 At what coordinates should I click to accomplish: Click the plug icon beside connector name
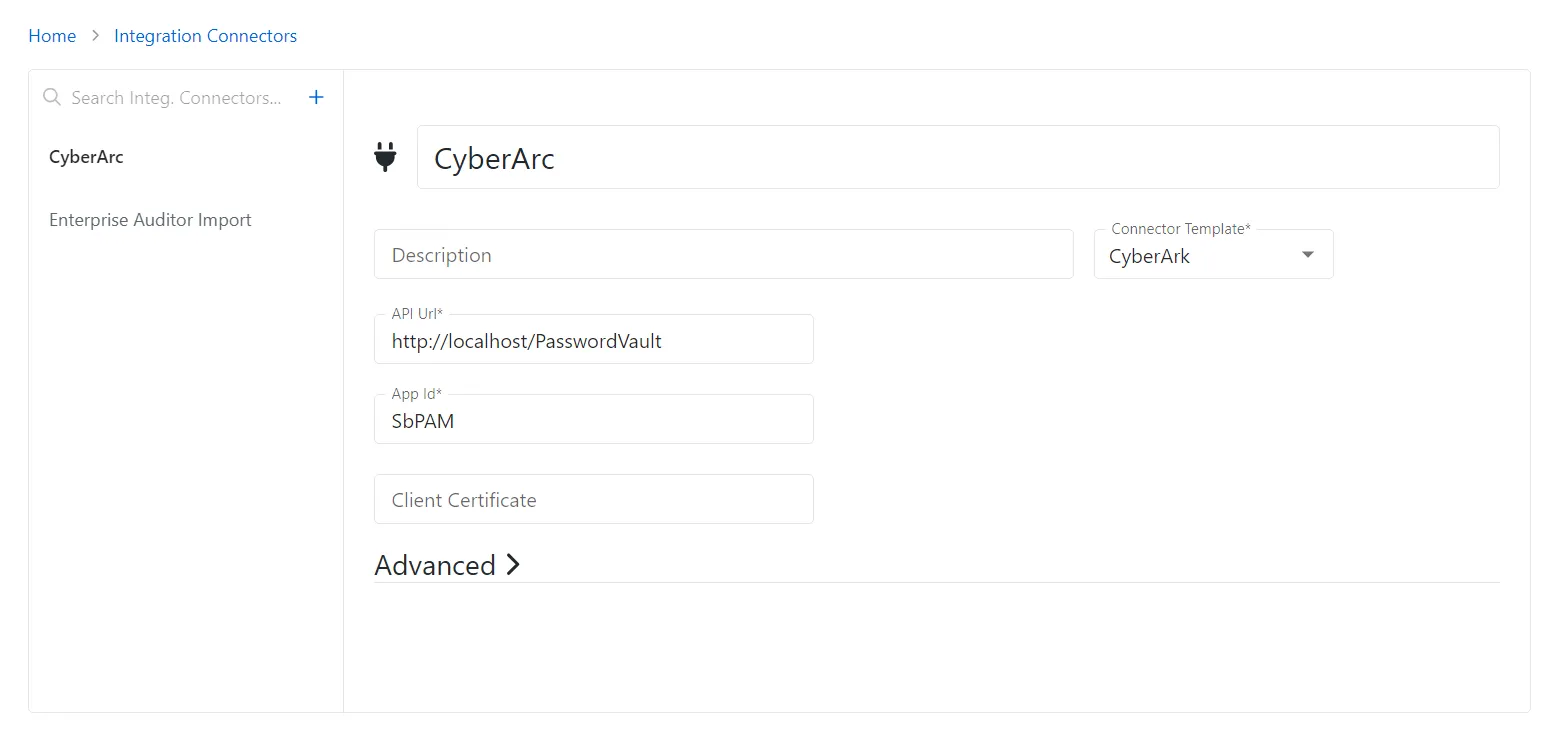pos(385,157)
